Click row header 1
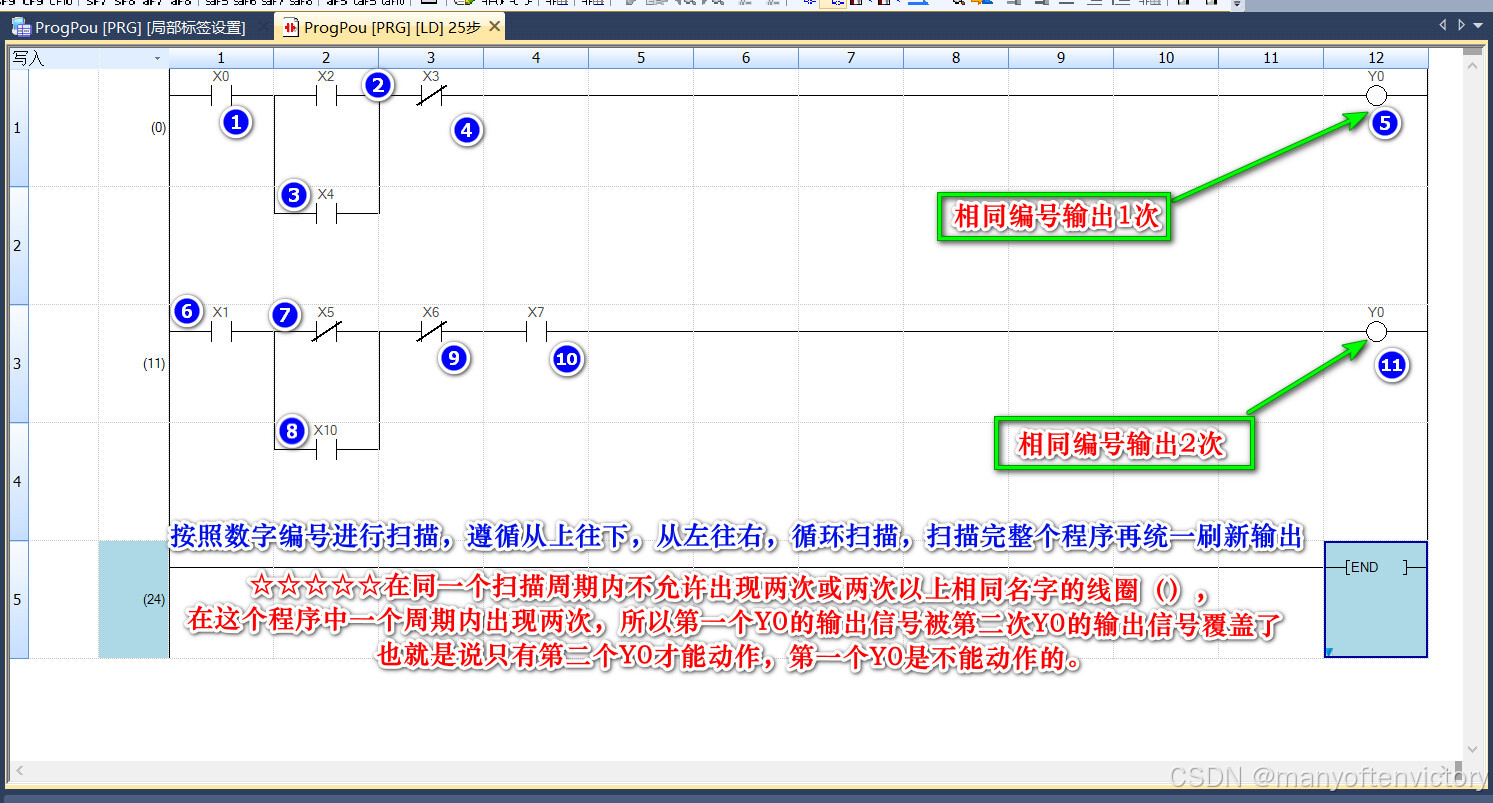The width and height of the screenshot is (1493, 803). click(x=19, y=127)
